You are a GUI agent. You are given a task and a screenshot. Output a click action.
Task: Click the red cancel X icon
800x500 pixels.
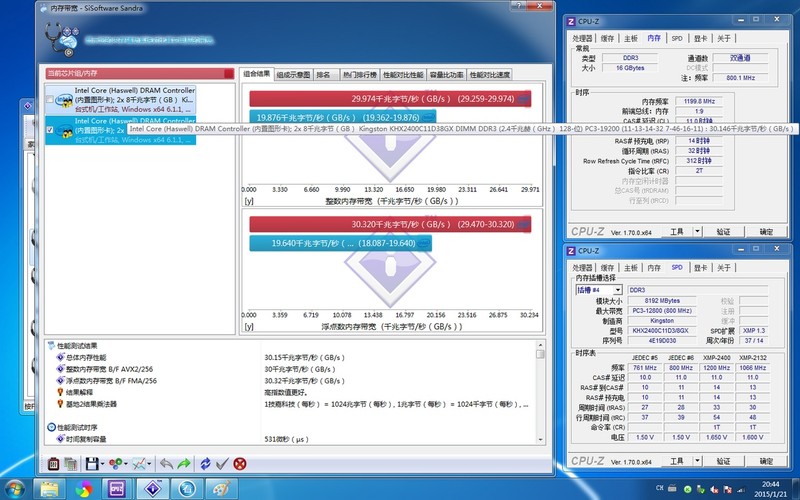(240, 464)
